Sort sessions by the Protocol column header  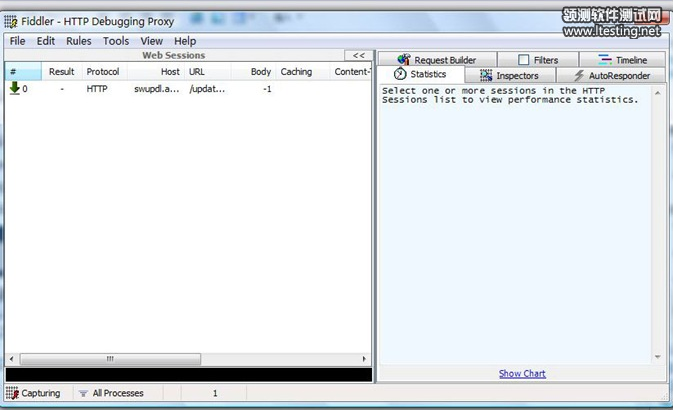[102, 72]
